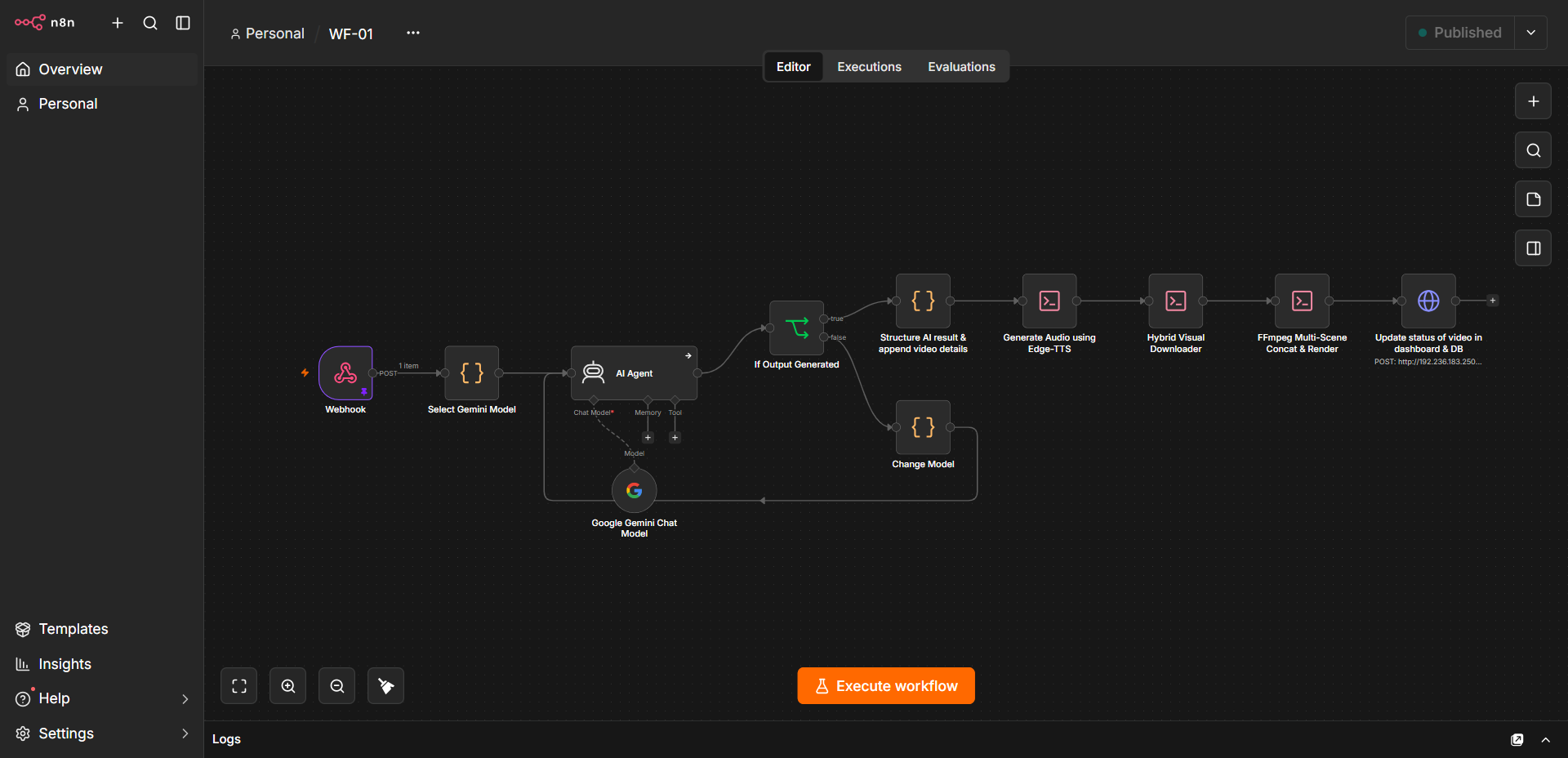The width and height of the screenshot is (1568, 758).
Task: Open the workflow three-dots options menu
Action: pos(413,33)
